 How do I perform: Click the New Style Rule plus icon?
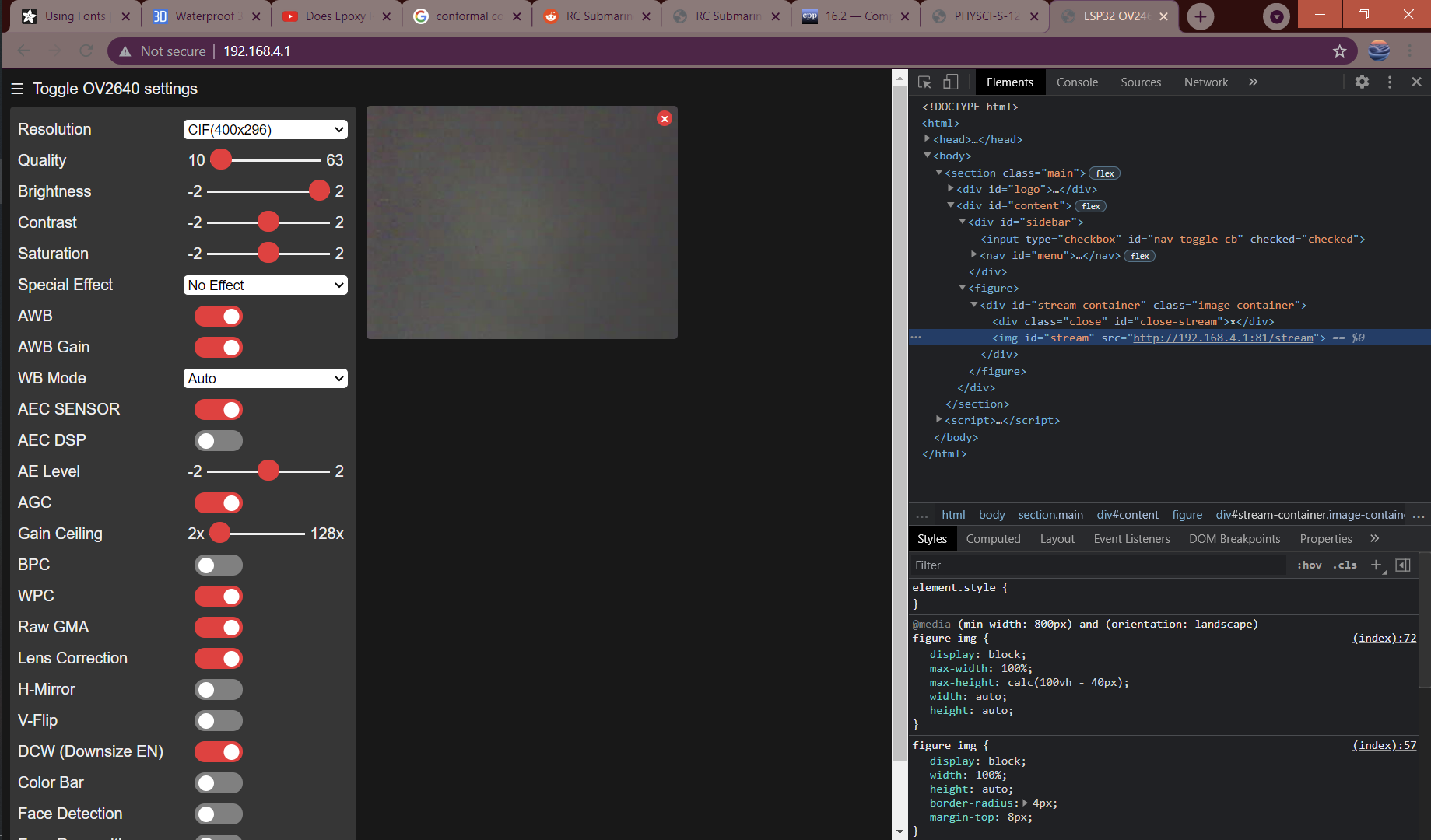pyautogui.click(x=1377, y=565)
